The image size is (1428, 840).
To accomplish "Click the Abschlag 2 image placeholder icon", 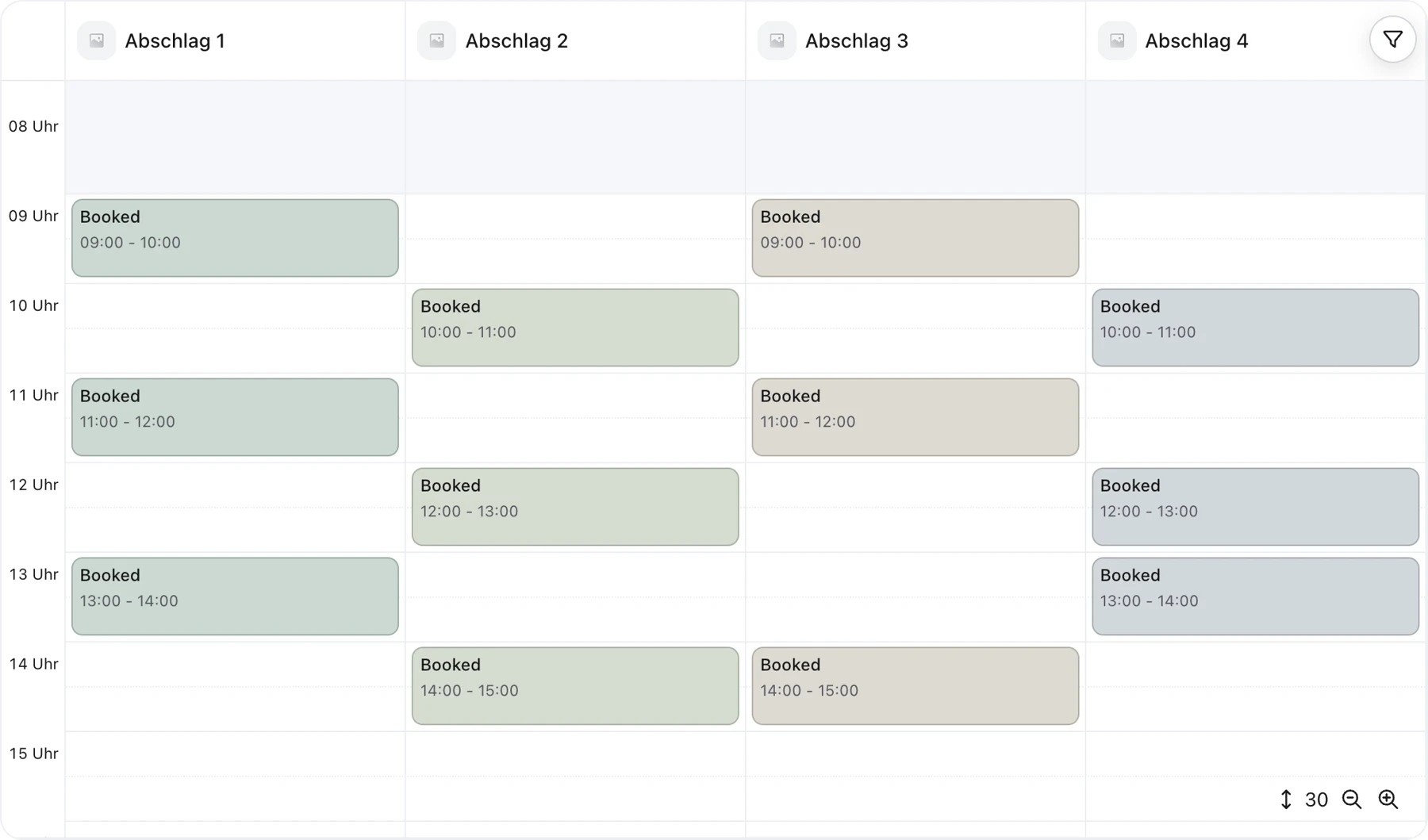I will point(436,40).
